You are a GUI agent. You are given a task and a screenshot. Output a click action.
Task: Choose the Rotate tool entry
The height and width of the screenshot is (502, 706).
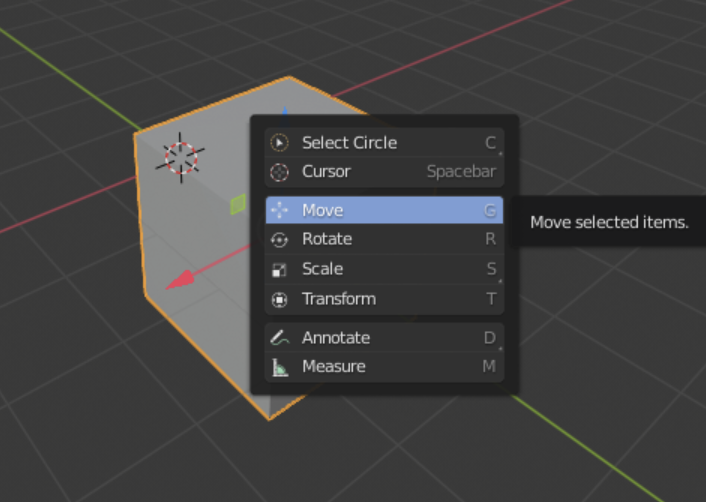[384, 239]
